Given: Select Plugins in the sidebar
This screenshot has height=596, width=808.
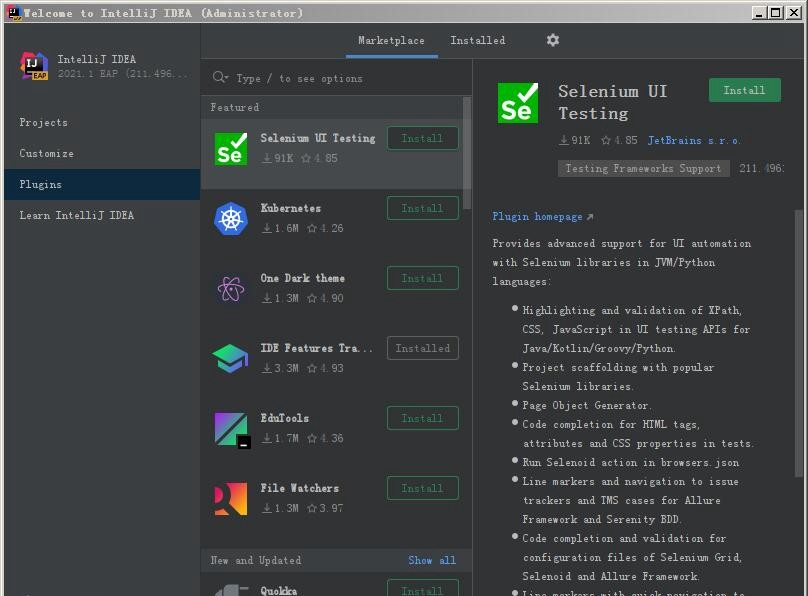Looking at the screenshot, I should [x=102, y=184].
